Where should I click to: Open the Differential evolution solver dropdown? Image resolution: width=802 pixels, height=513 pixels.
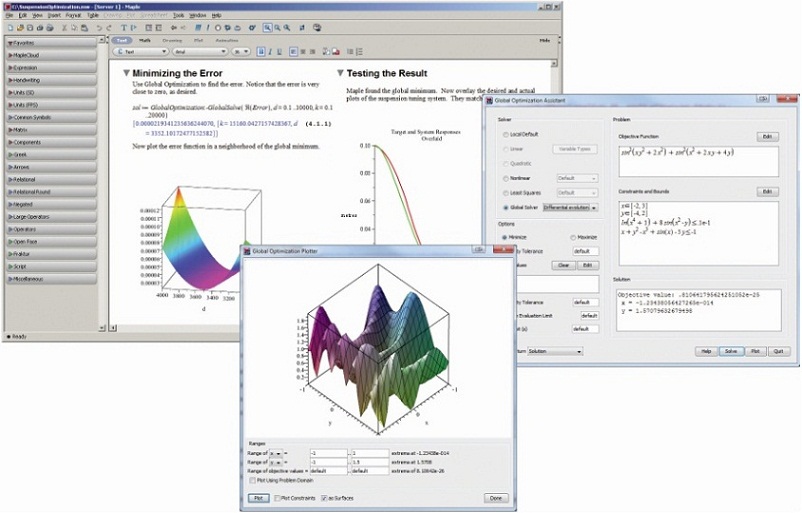point(570,208)
